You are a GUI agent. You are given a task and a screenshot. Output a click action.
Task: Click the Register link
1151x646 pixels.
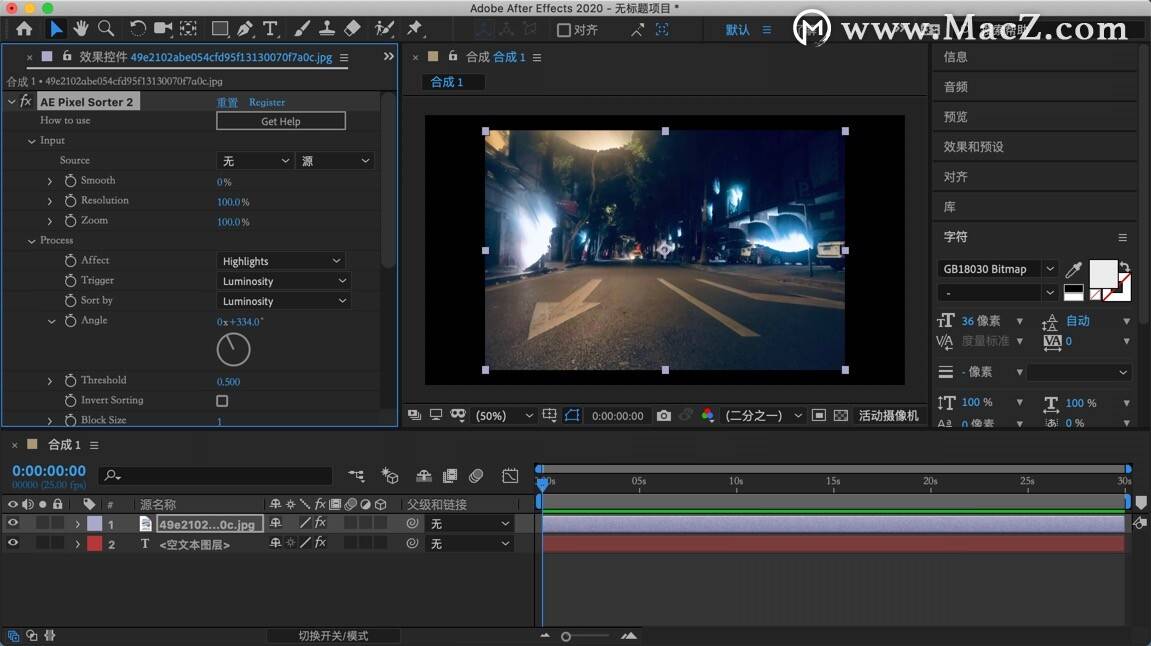pyautogui.click(x=267, y=102)
